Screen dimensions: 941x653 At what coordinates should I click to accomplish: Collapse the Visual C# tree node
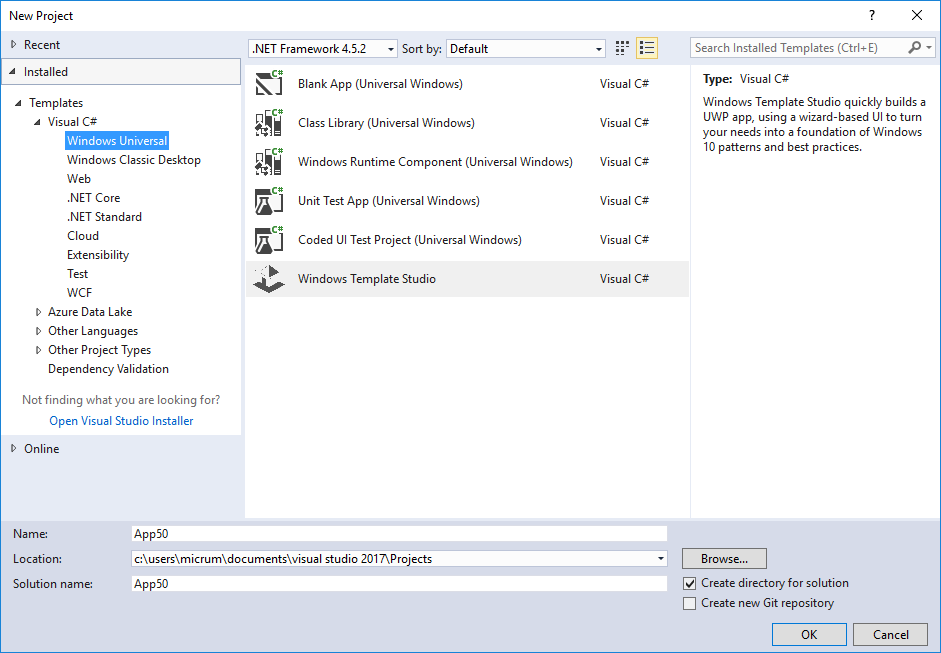[37, 121]
